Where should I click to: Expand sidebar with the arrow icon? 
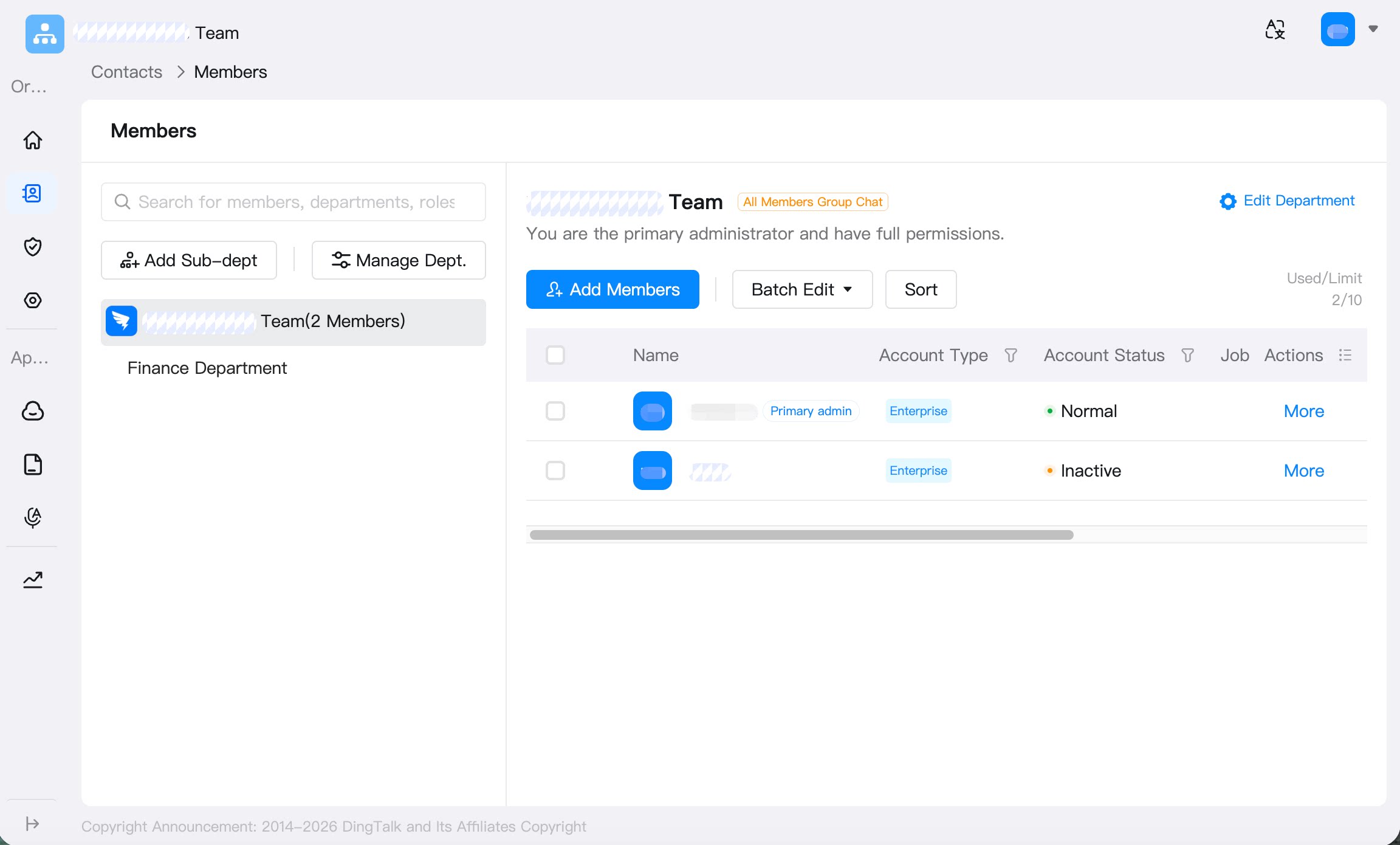(x=32, y=824)
